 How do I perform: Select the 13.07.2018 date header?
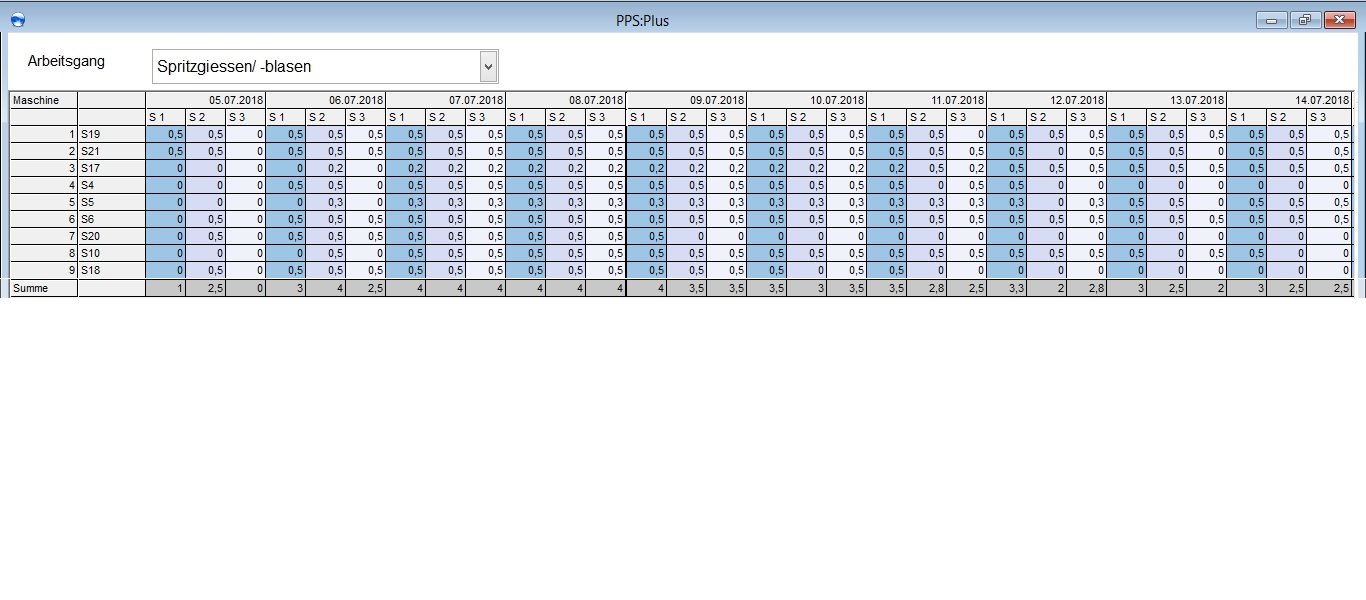coord(1166,100)
